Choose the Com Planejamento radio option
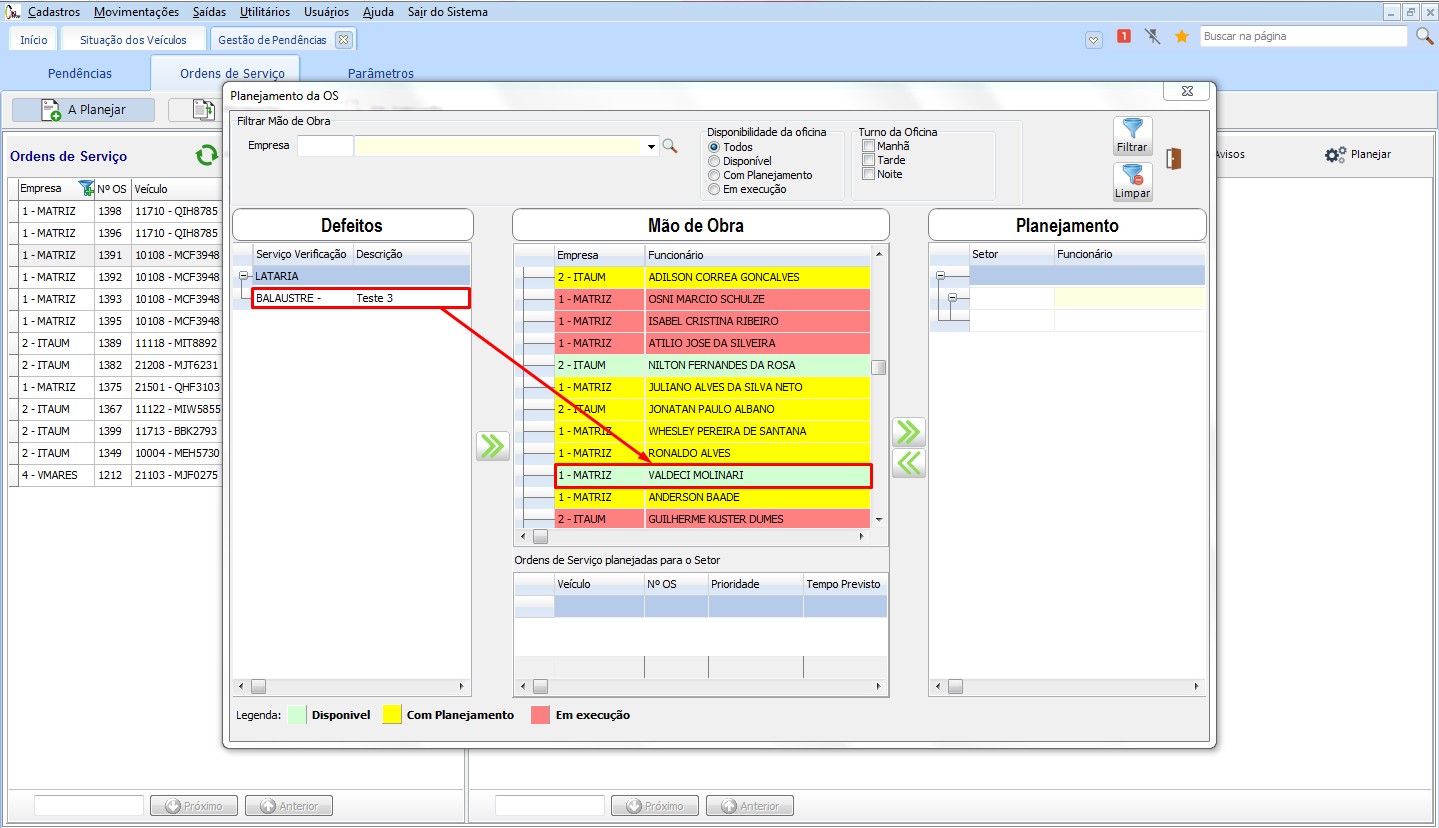 tap(713, 175)
